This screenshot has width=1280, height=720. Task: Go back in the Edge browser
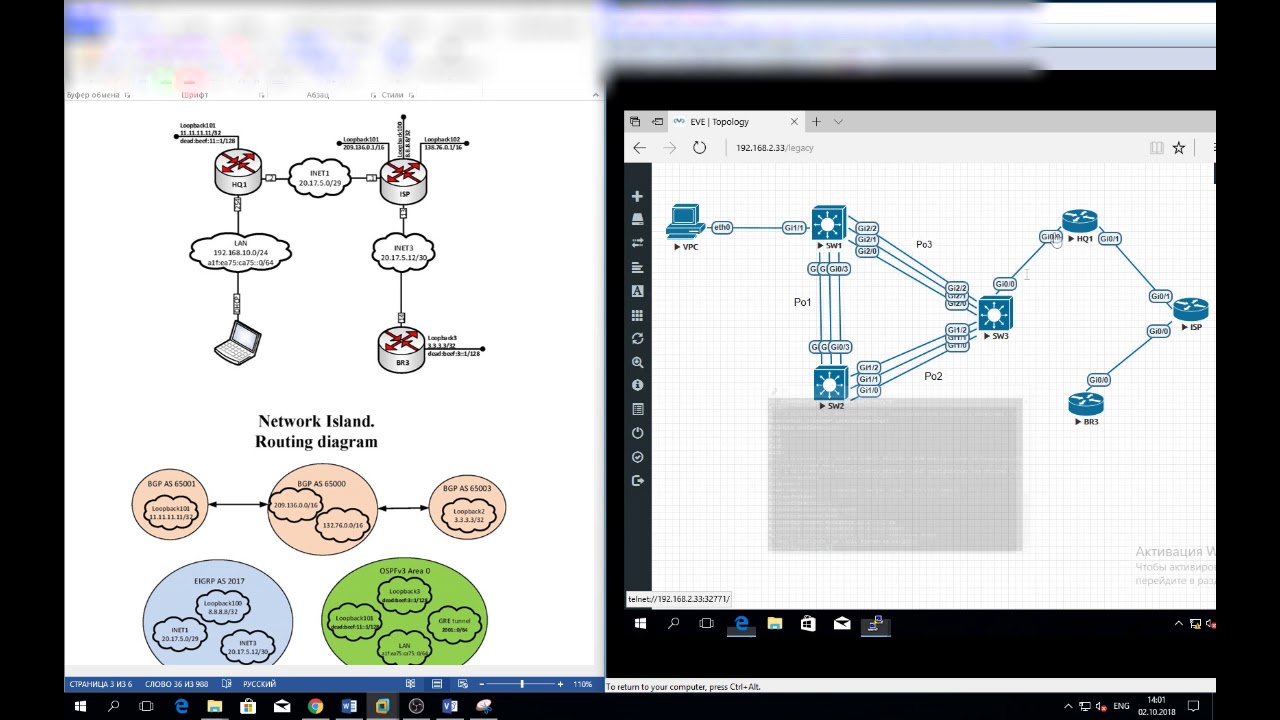point(640,148)
